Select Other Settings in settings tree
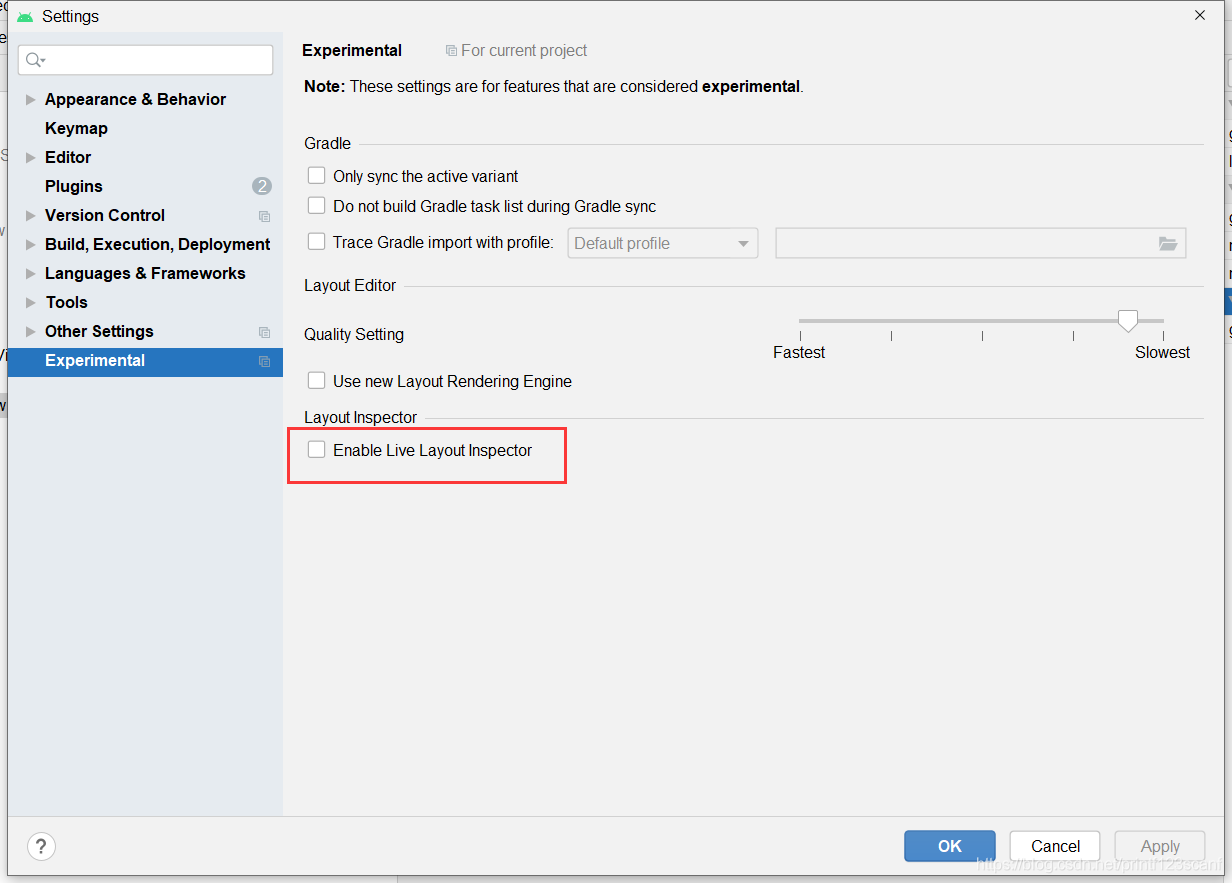 pos(99,331)
